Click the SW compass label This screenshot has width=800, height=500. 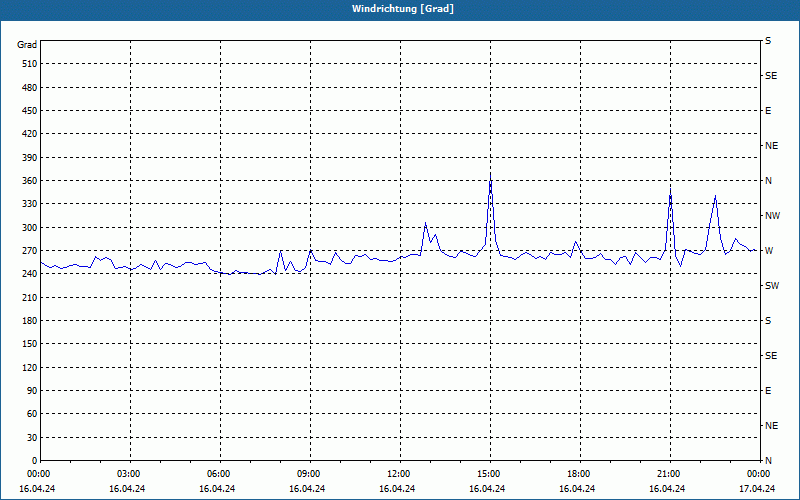tap(772, 286)
